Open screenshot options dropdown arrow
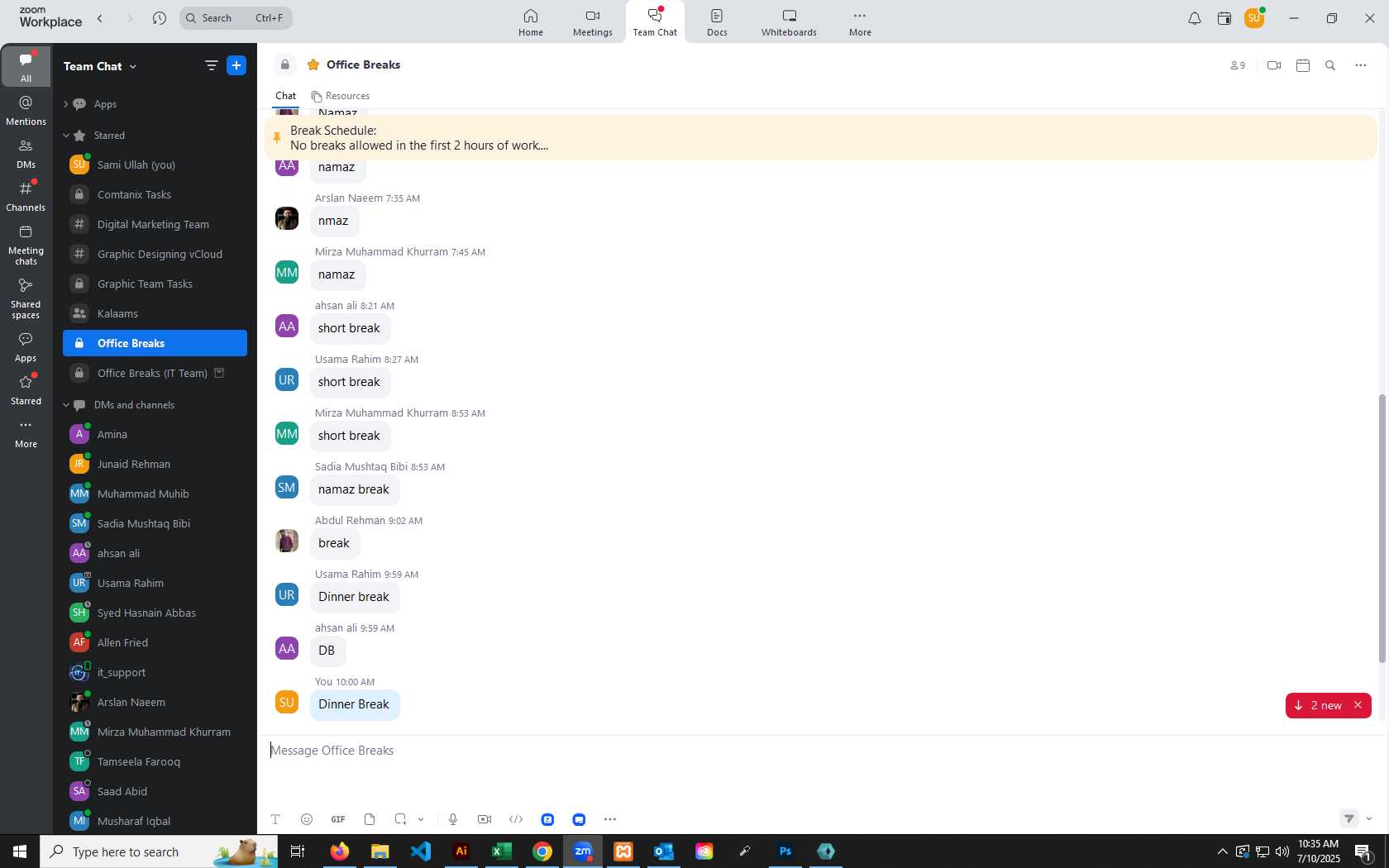The height and width of the screenshot is (868, 1389). tap(421, 819)
